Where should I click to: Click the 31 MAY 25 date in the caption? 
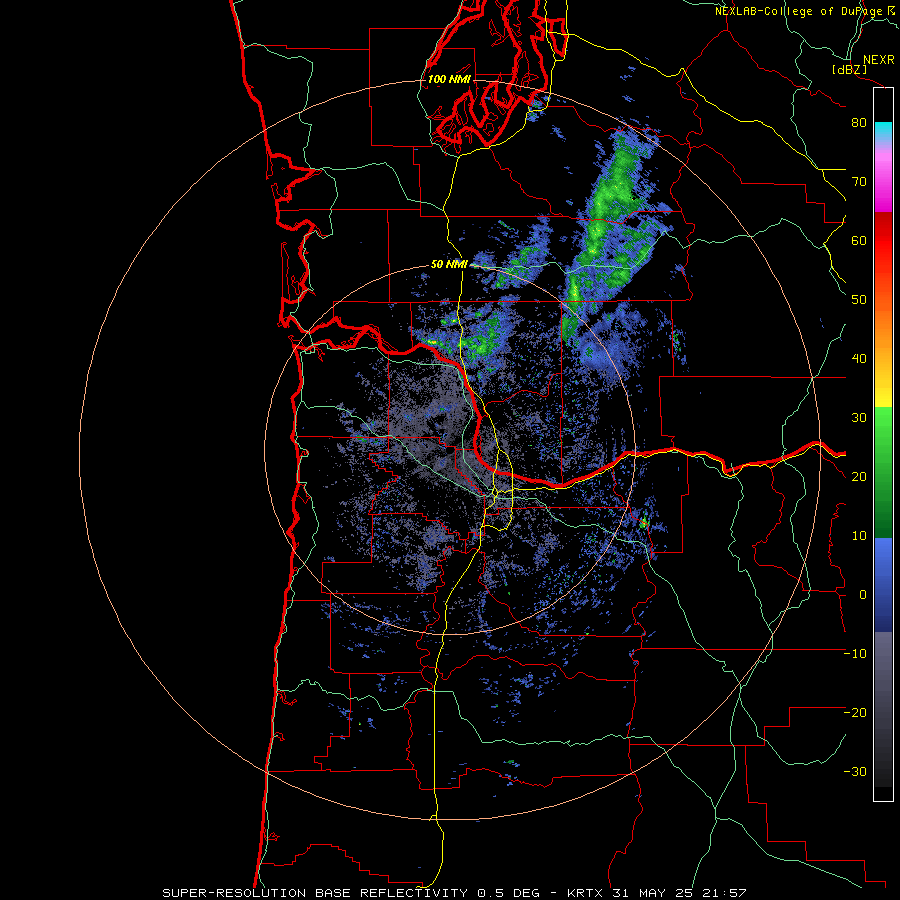click(652, 893)
